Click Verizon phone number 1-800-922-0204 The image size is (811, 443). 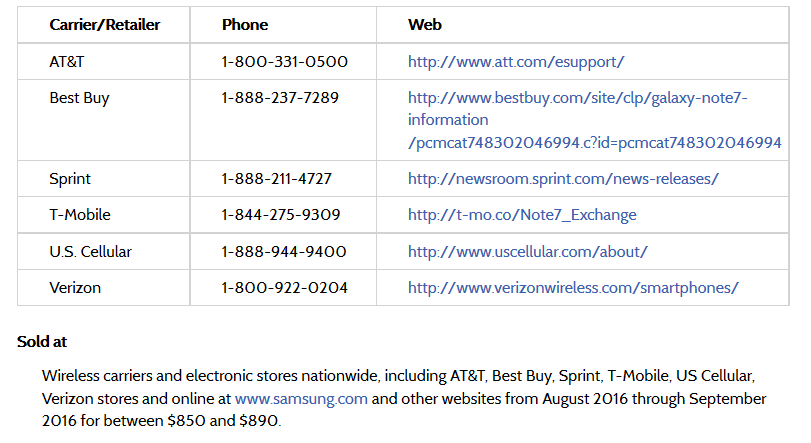click(284, 288)
